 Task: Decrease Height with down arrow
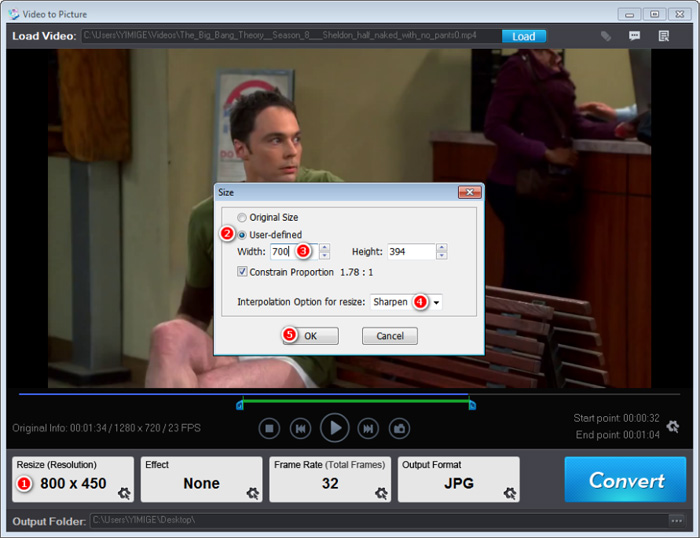442,255
